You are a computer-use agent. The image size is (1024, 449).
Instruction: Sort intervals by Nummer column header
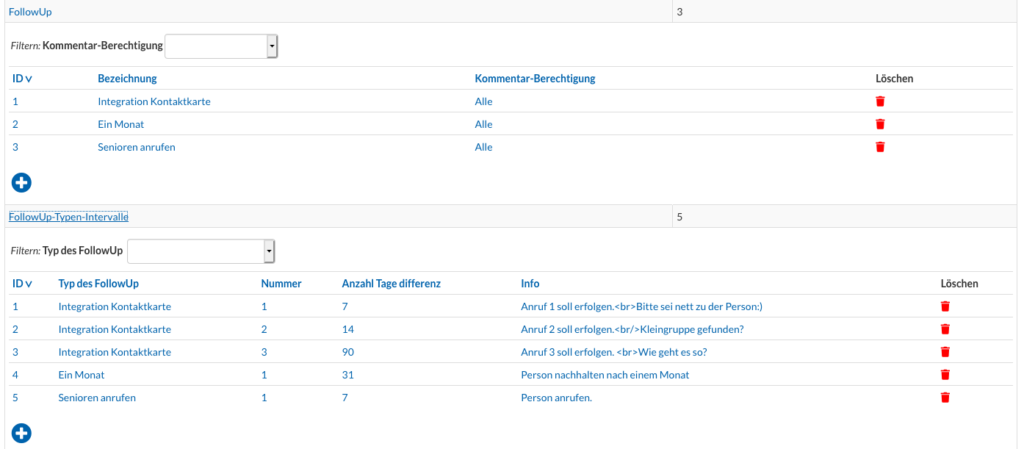coord(281,284)
